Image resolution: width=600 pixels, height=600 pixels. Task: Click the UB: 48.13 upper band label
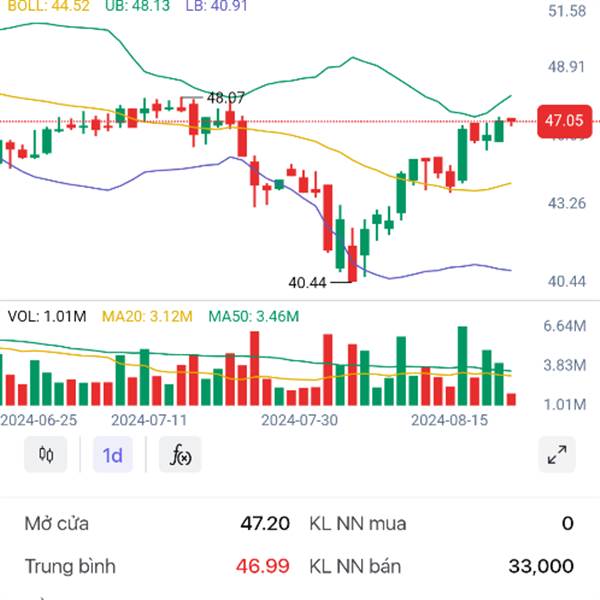(x=138, y=6)
